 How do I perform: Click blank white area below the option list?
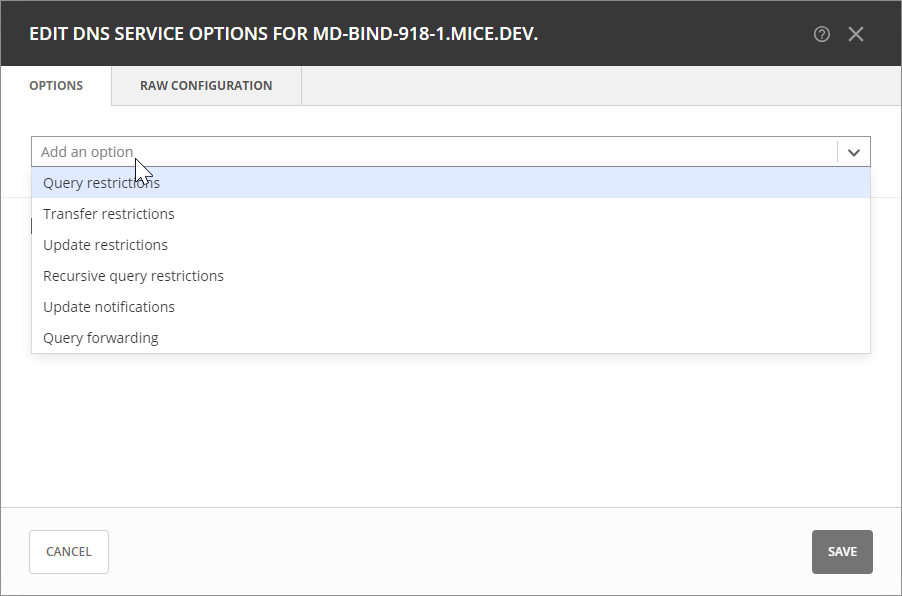click(x=450, y=430)
